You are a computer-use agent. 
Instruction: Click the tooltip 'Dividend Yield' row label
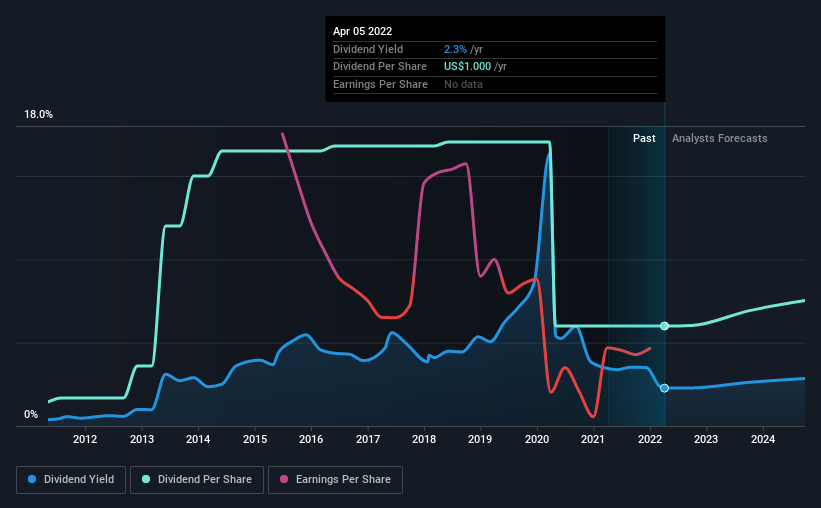click(x=368, y=49)
